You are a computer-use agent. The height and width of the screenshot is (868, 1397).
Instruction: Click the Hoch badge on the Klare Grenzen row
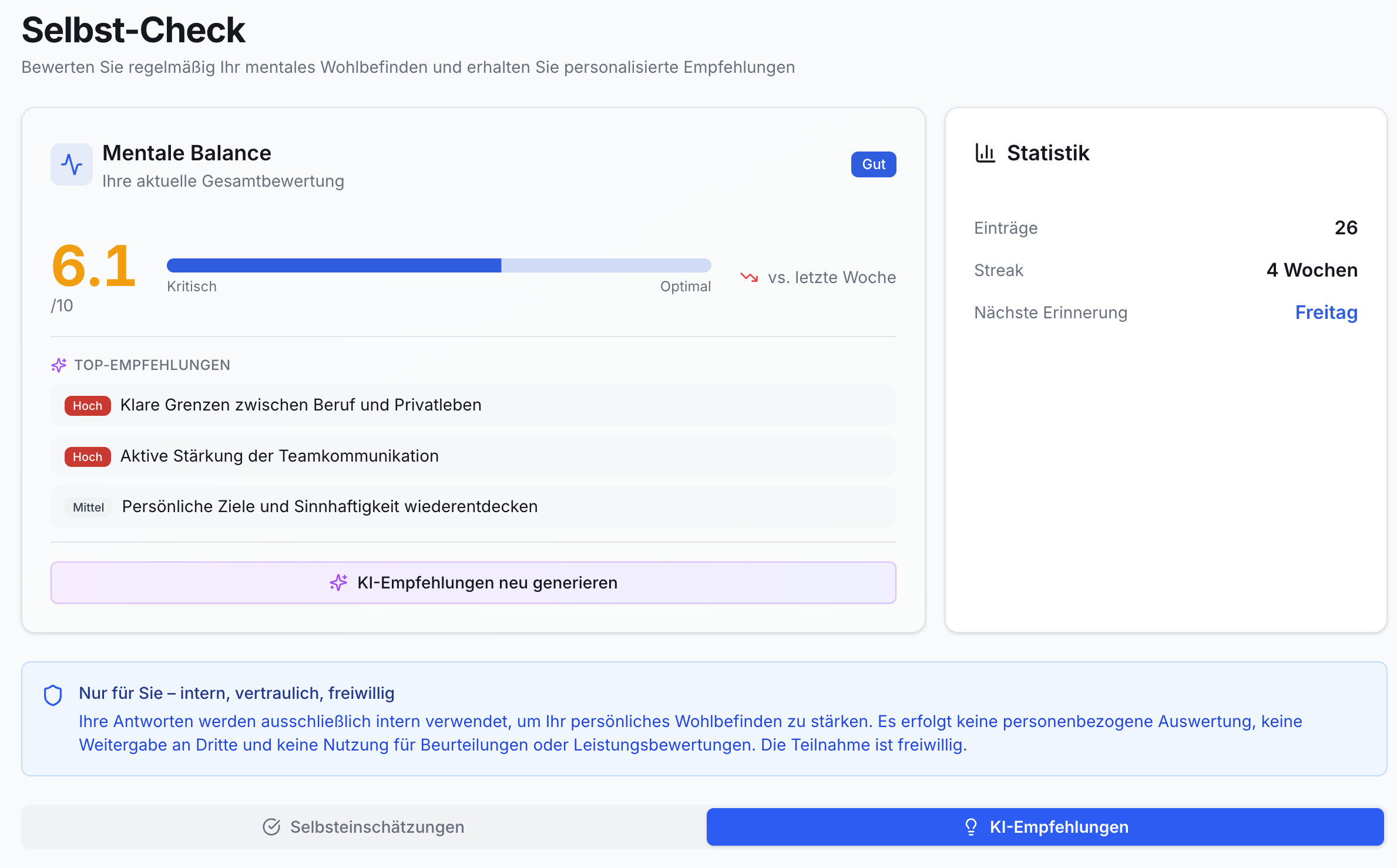click(x=88, y=406)
